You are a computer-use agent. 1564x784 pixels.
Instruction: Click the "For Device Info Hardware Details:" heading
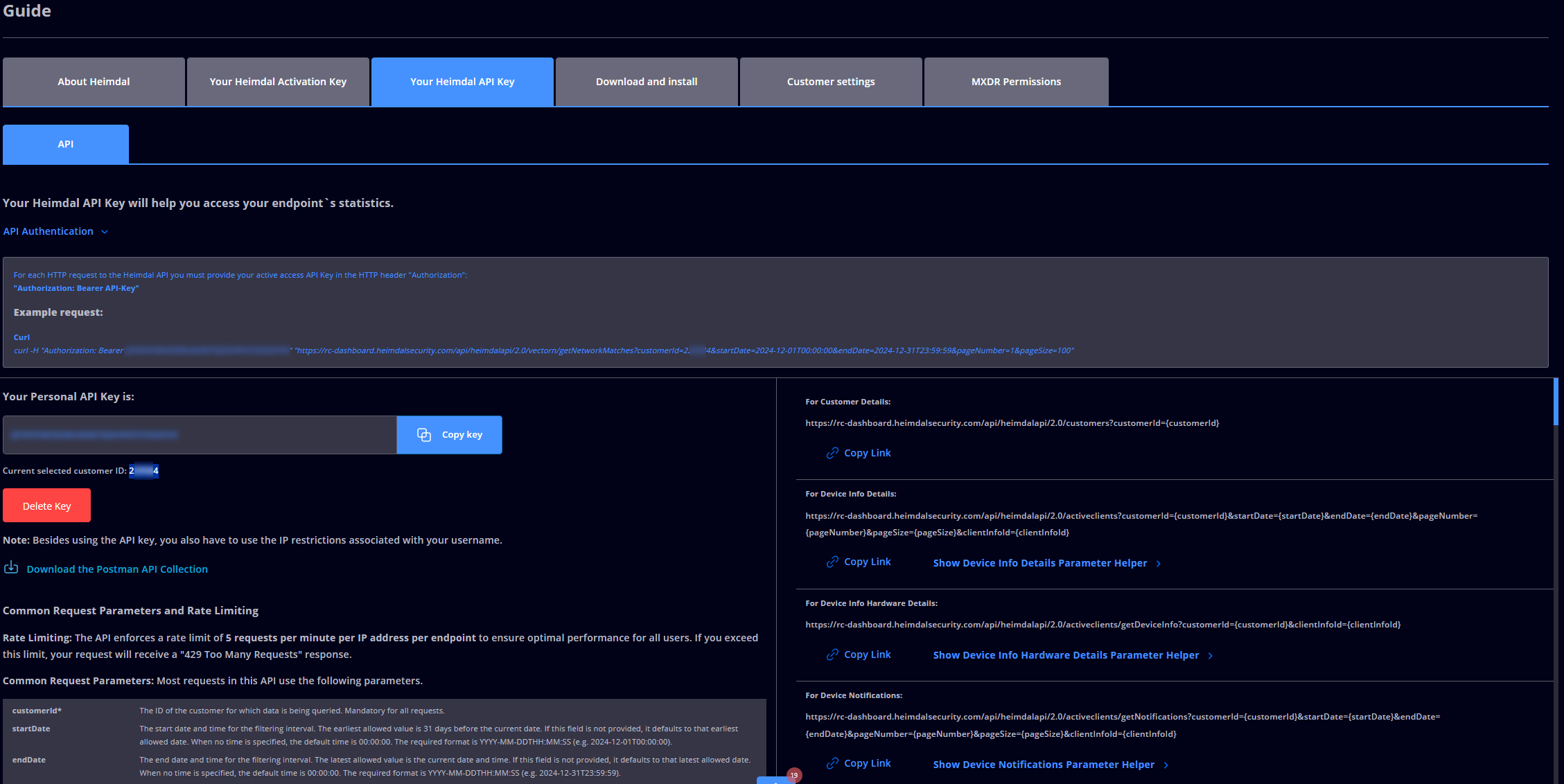click(871, 603)
